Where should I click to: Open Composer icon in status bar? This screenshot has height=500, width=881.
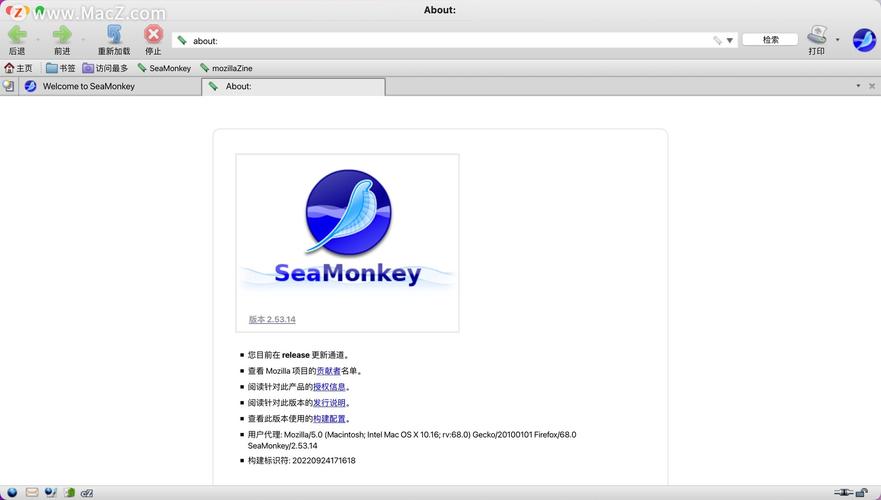[x=51, y=493]
